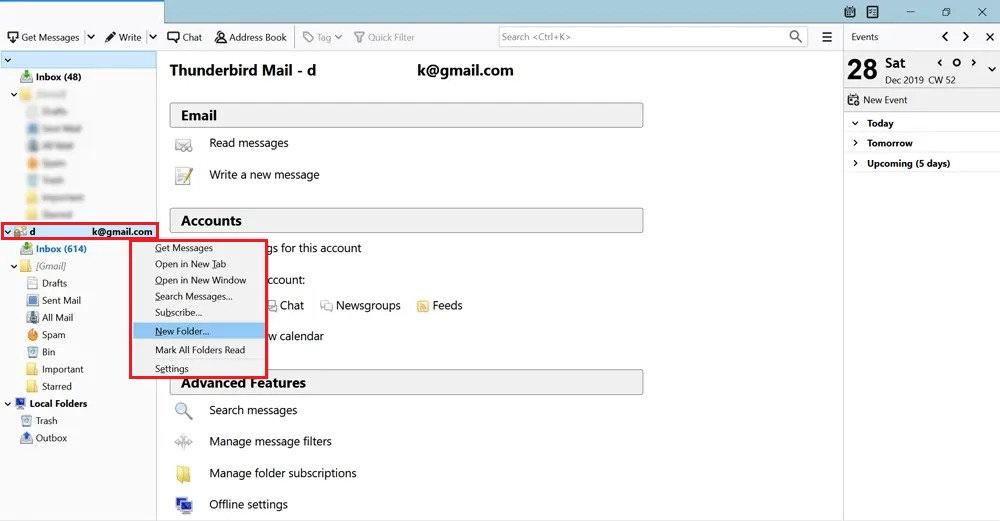Expand the Tomorrow events section

point(855,143)
